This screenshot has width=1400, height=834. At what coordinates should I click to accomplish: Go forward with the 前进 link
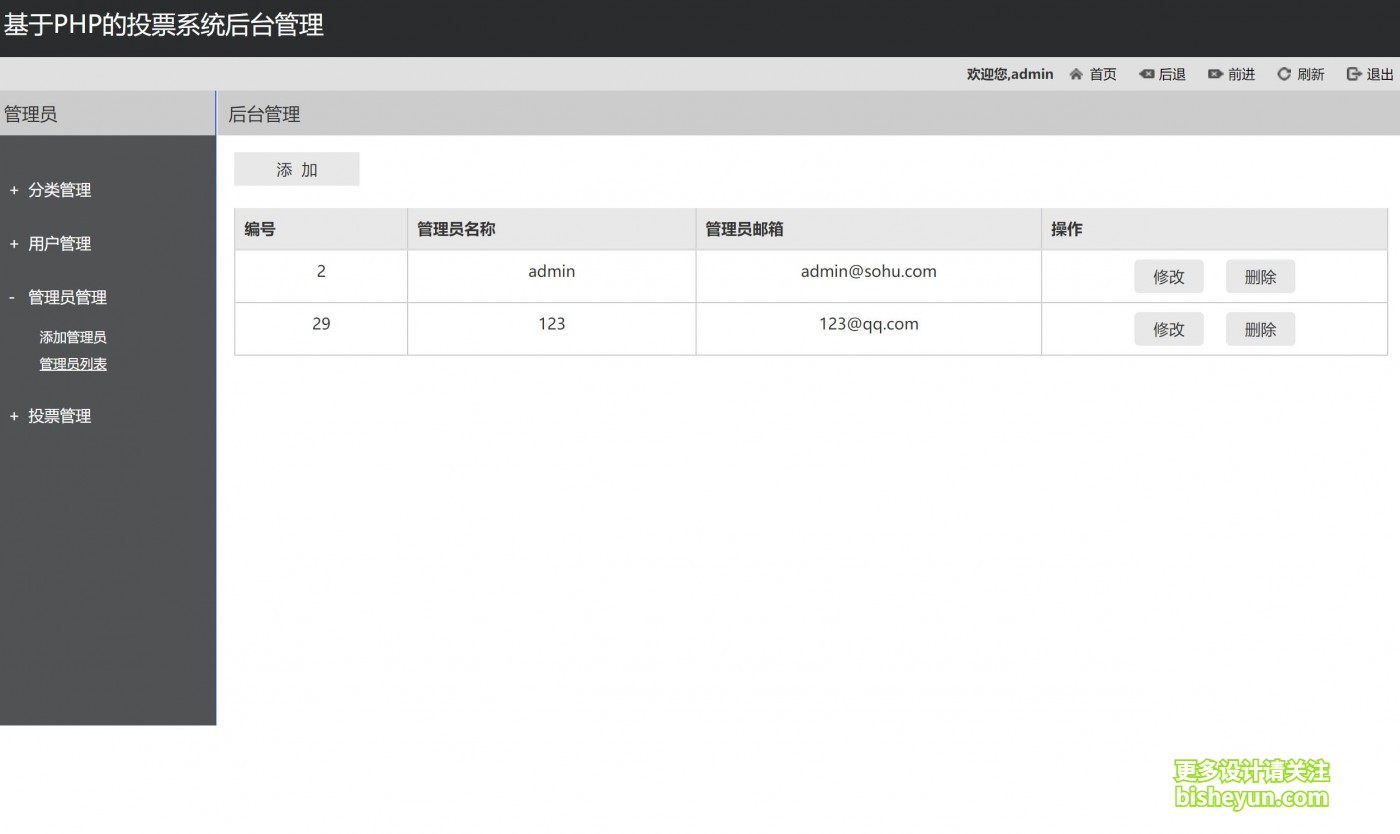pyautogui.click(x=1241, y=74)
